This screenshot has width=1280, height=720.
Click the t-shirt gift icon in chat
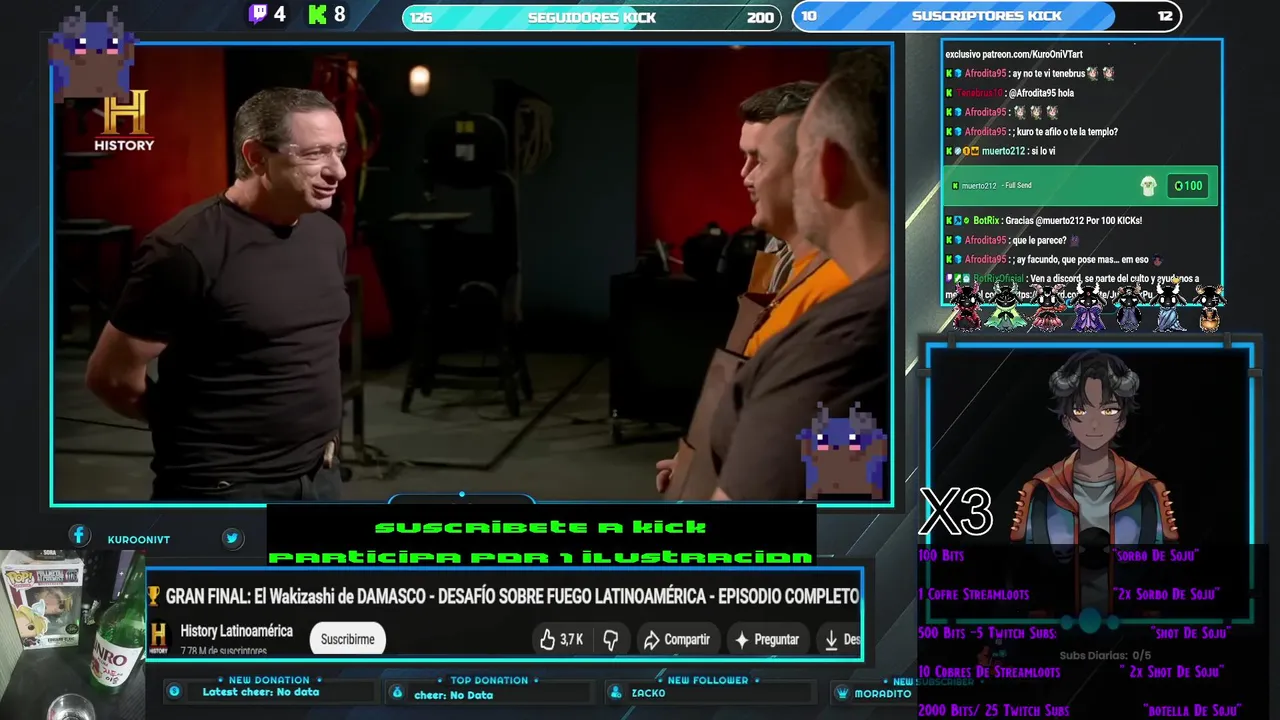pos(1148,186)
